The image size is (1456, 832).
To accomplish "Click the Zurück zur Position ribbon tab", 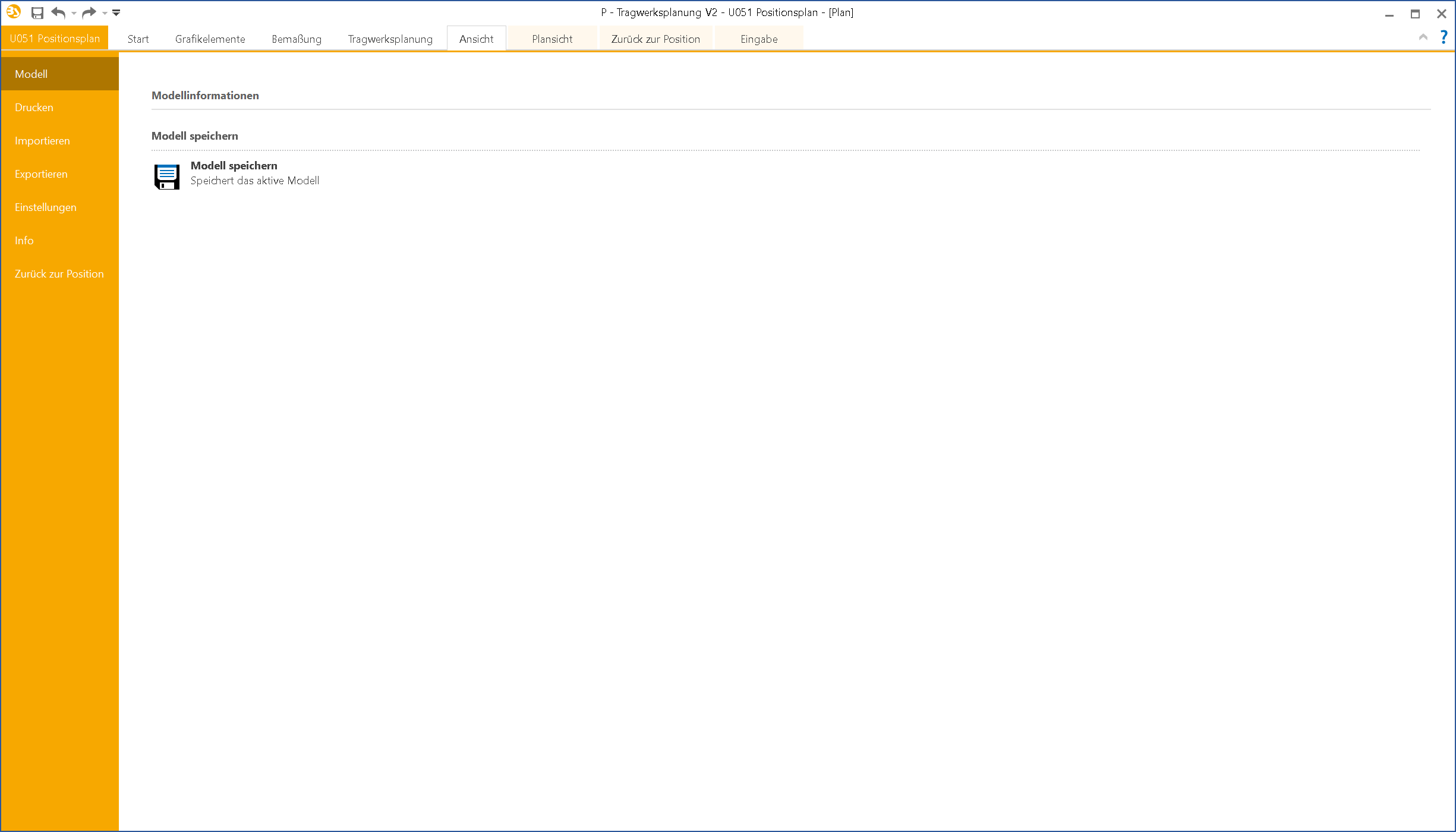I will click(655, 39).
